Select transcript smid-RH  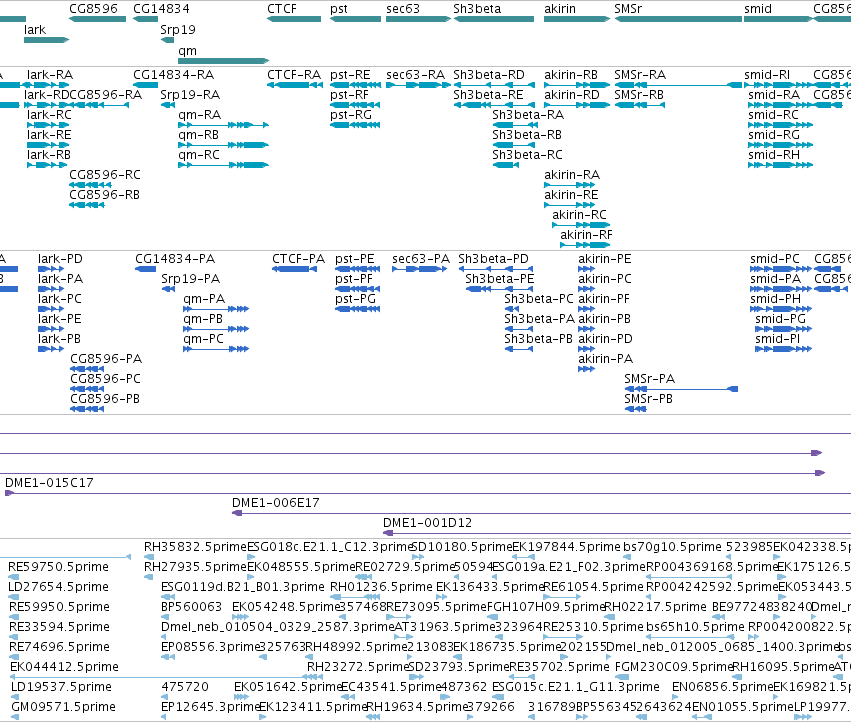pos(774,155)
